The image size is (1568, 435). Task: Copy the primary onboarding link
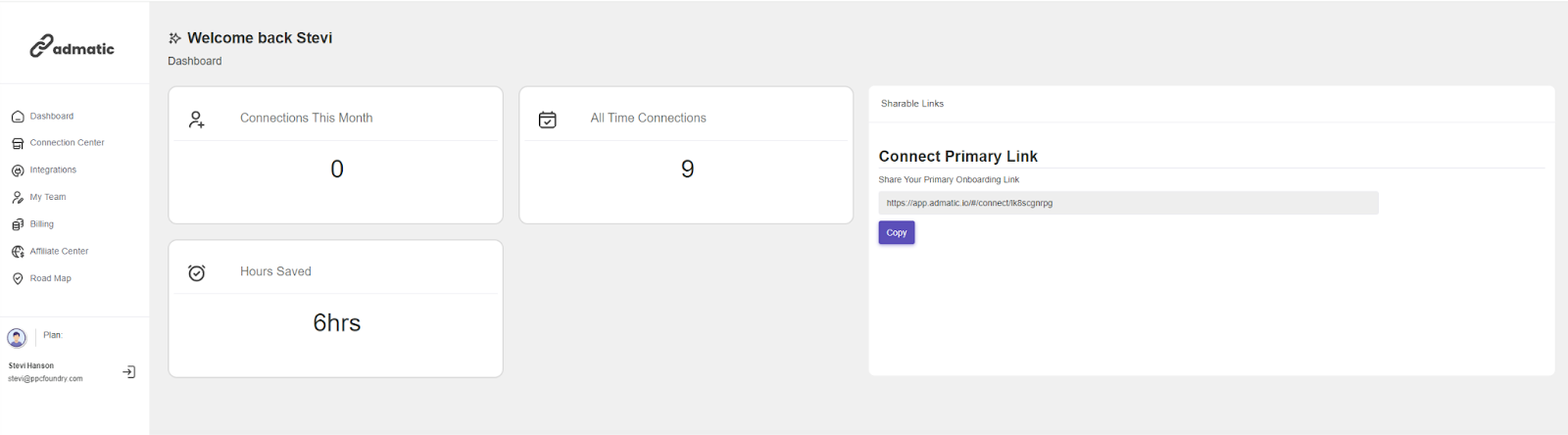pos(897,232)
